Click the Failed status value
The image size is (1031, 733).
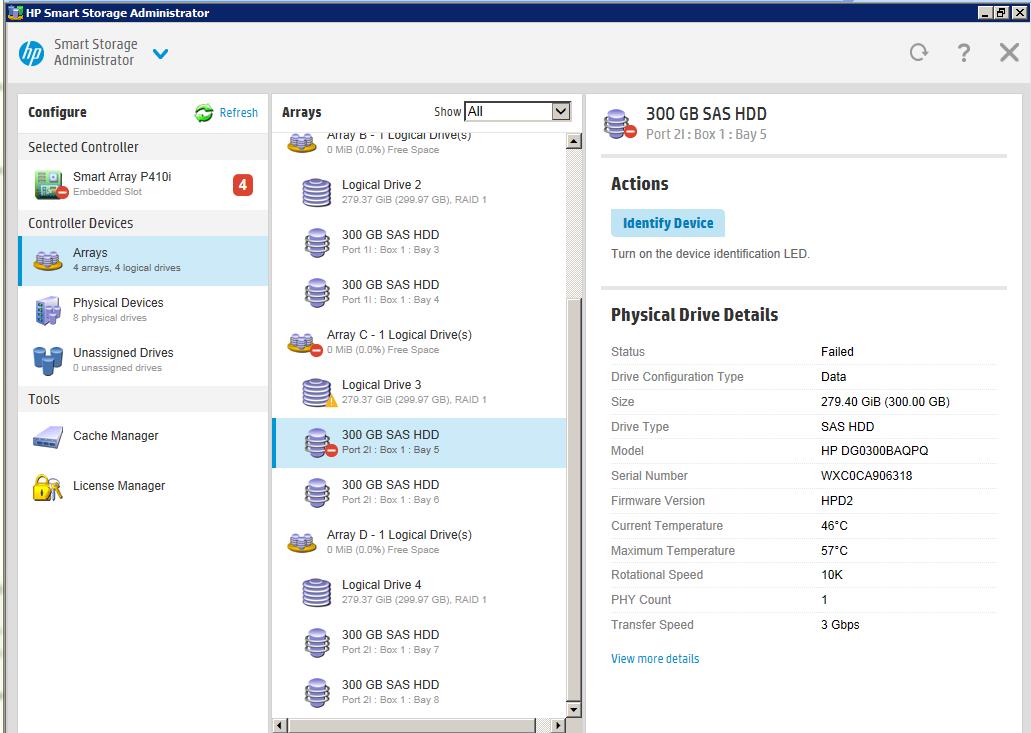pyautogui.click(x=837, y=352)
